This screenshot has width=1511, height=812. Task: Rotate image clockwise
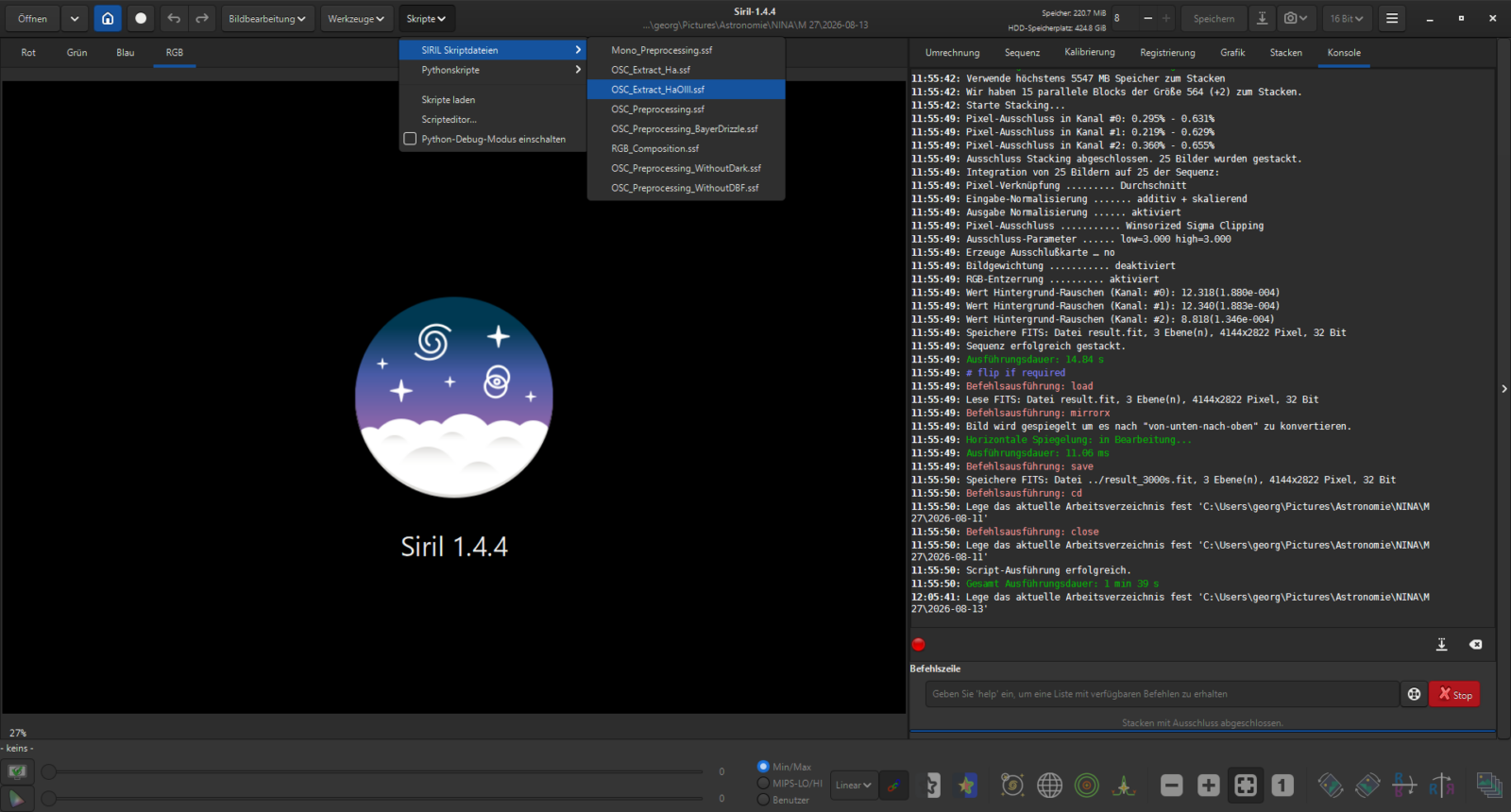point(1367,785)
